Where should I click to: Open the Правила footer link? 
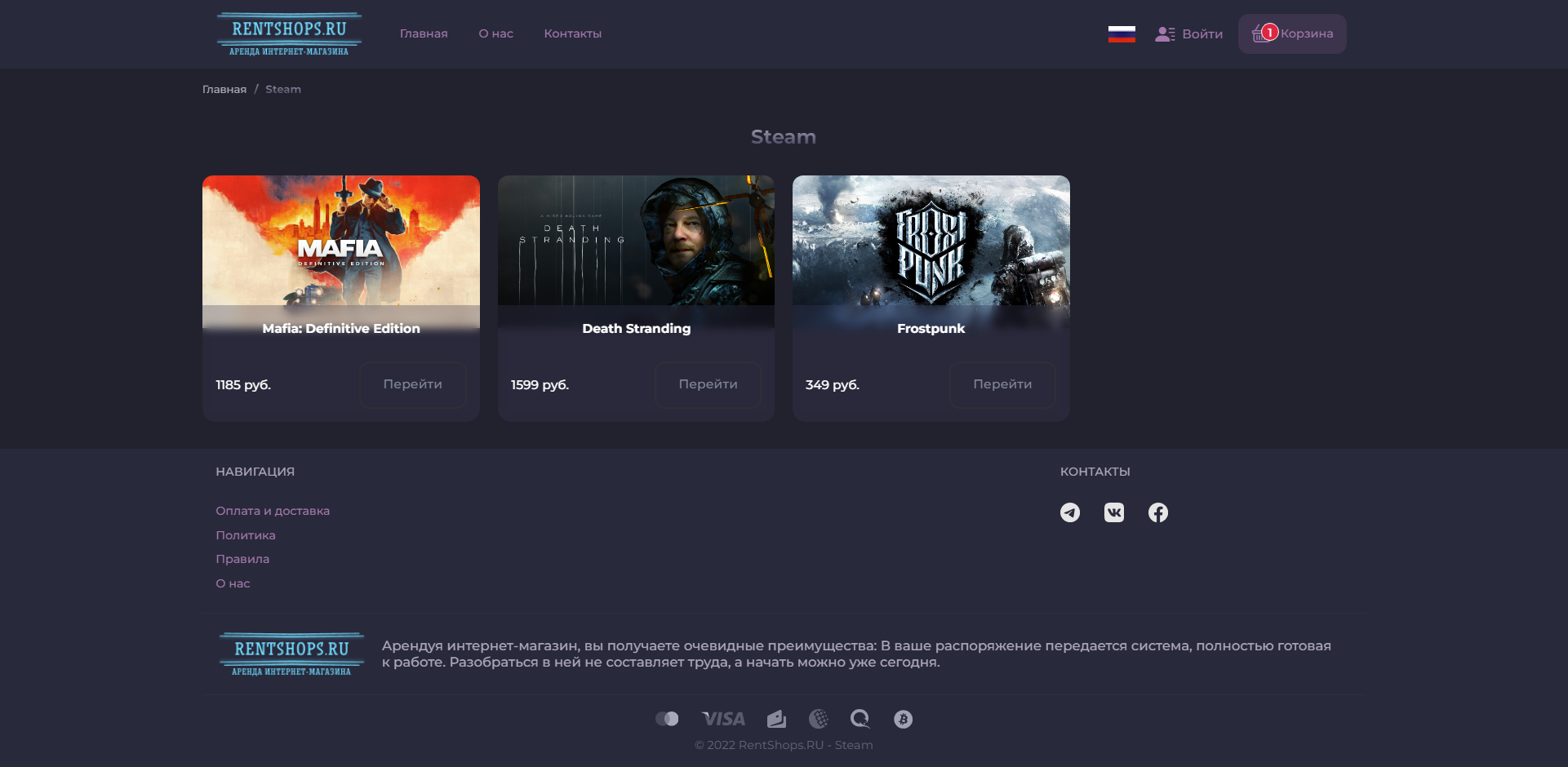[x=242, y=559]
